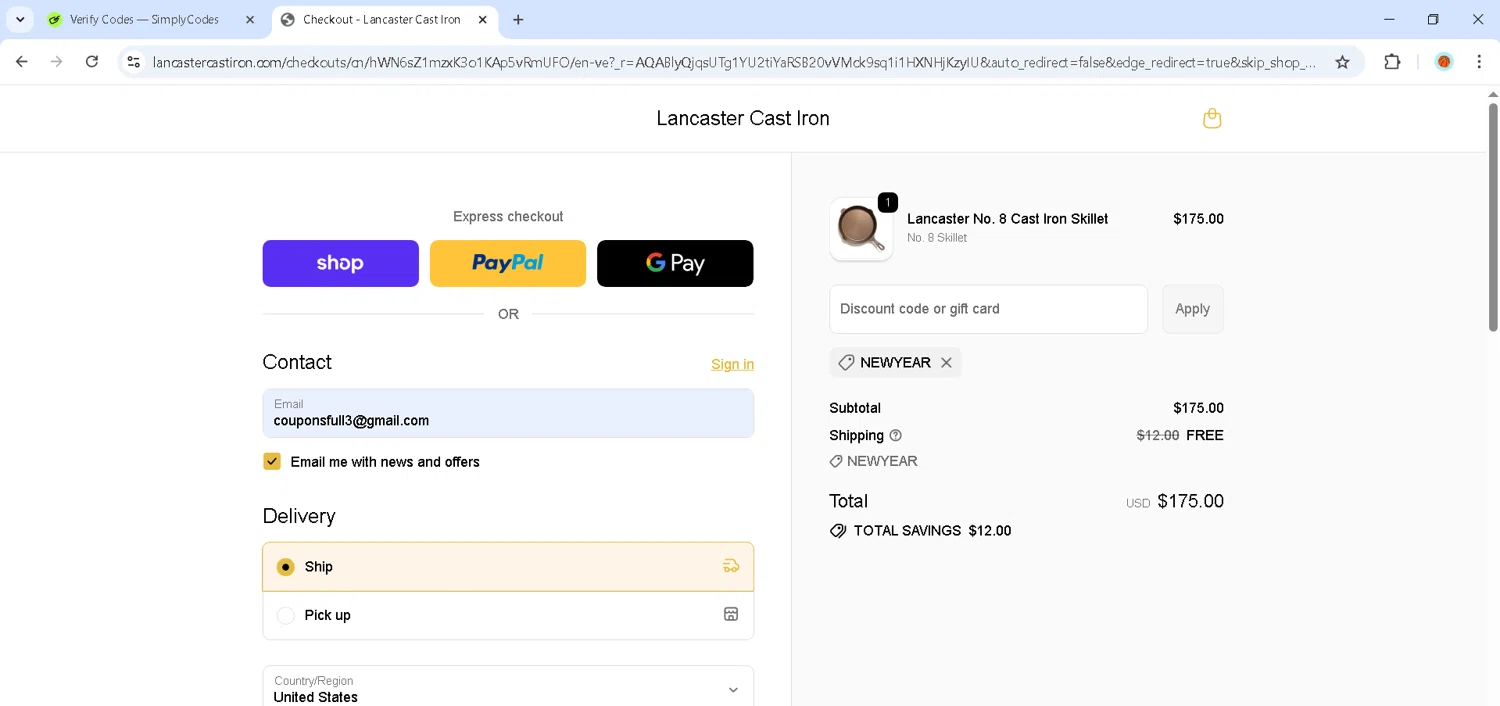Open the tab search dropdown arrow
This screenshot has height=706, width=1500.
point(20,20)
